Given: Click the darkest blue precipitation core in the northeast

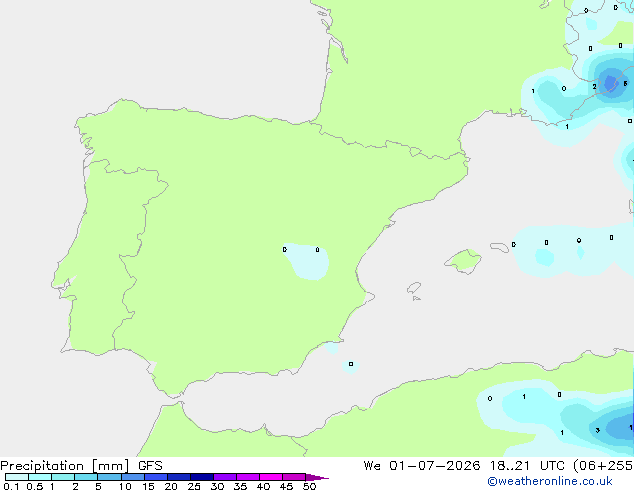Looking at the screenshot, I should coord(611,82).
